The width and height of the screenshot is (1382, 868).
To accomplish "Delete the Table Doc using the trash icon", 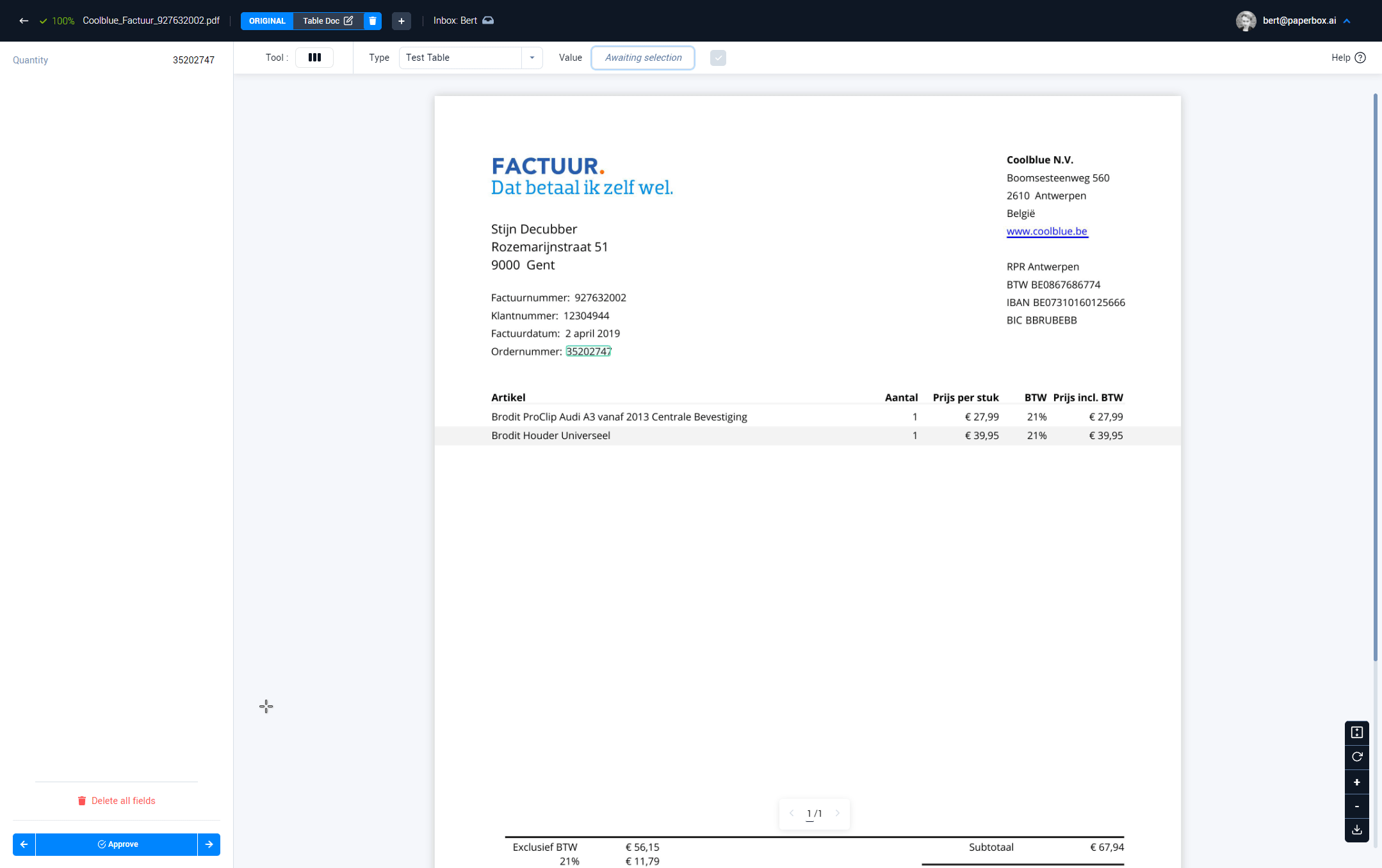I will click(373, 20).
